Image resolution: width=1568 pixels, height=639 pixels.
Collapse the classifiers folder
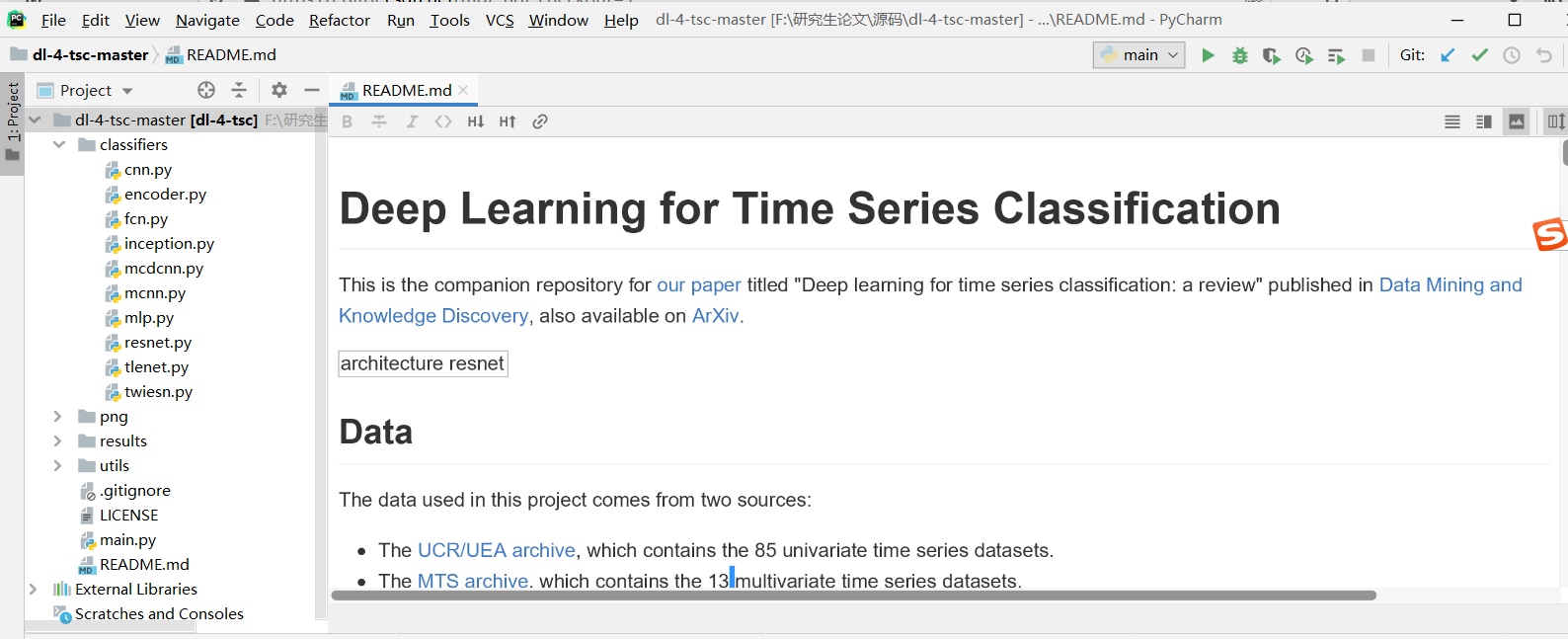click(58, 144)
